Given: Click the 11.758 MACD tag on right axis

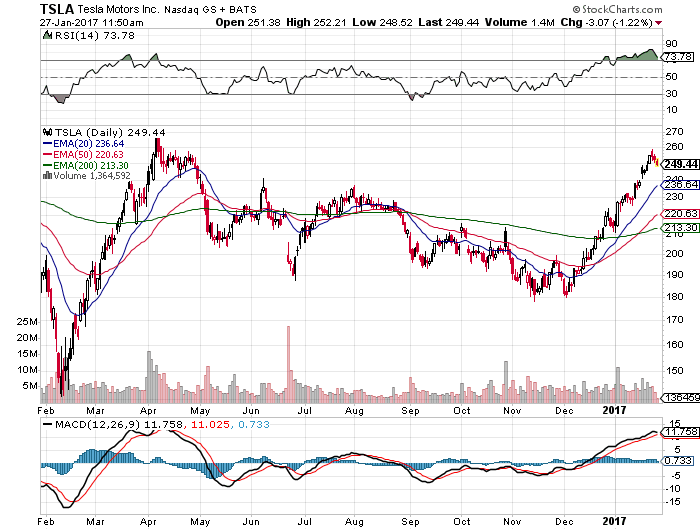Looking at the screenshot, I should click(678, 432).
